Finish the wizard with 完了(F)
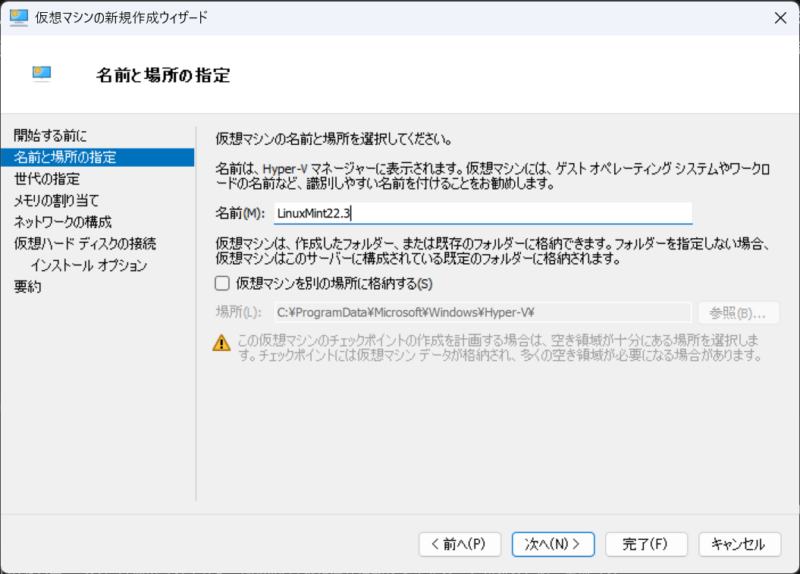This screenshot has height=574, width=800. point(645,544)
